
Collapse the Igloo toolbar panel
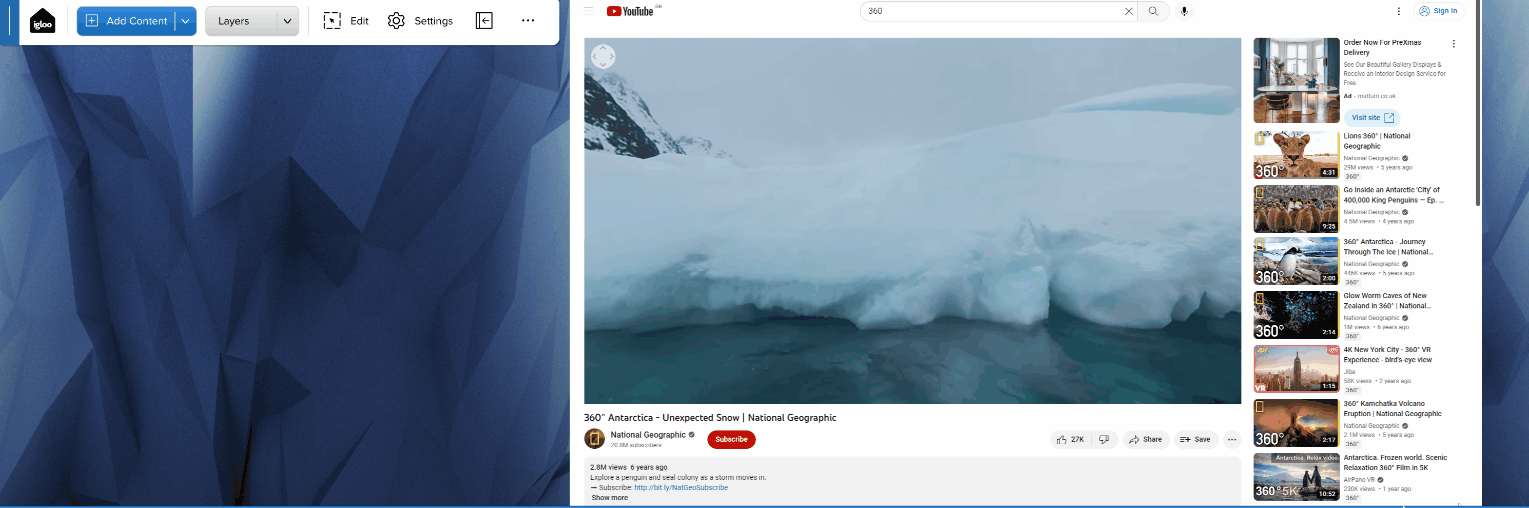[x=484, y=21]
